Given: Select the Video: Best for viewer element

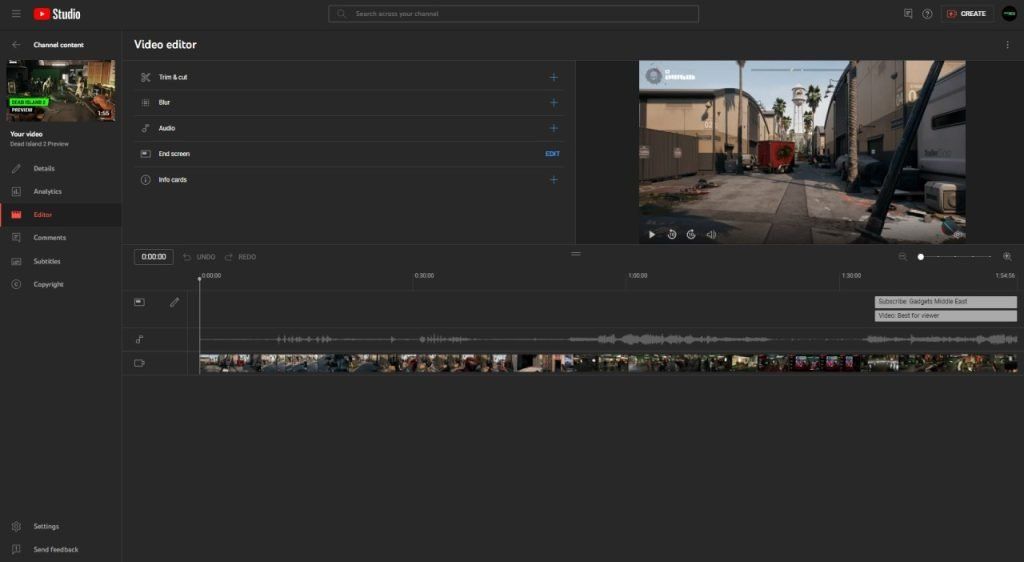Looking at the screenshot, I should (946, 316).
